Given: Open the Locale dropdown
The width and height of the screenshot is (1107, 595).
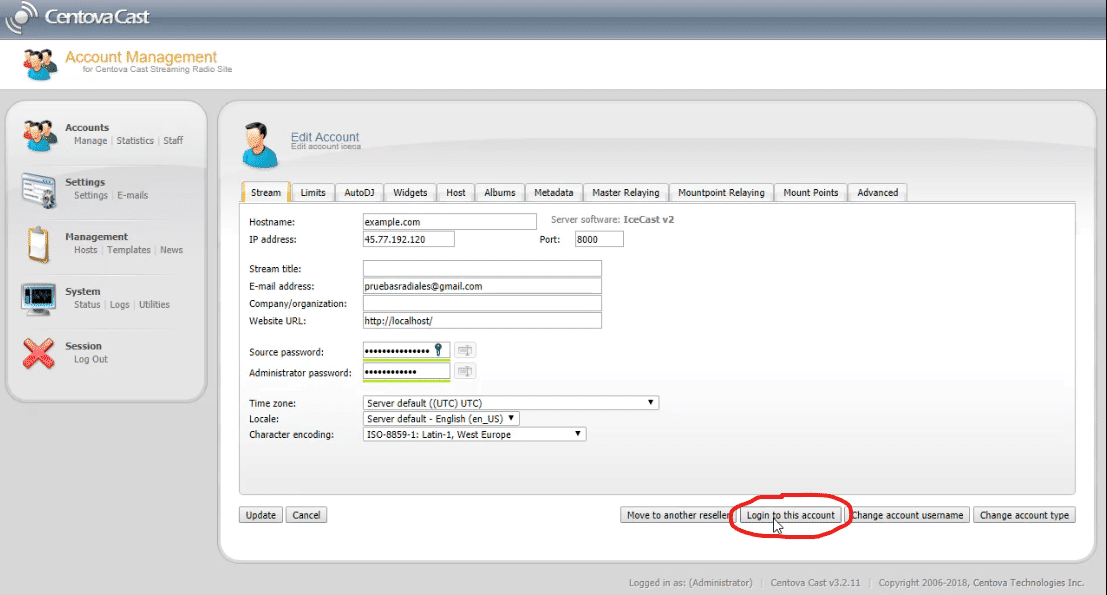Looking at the screenshot, I should [441, 419].
